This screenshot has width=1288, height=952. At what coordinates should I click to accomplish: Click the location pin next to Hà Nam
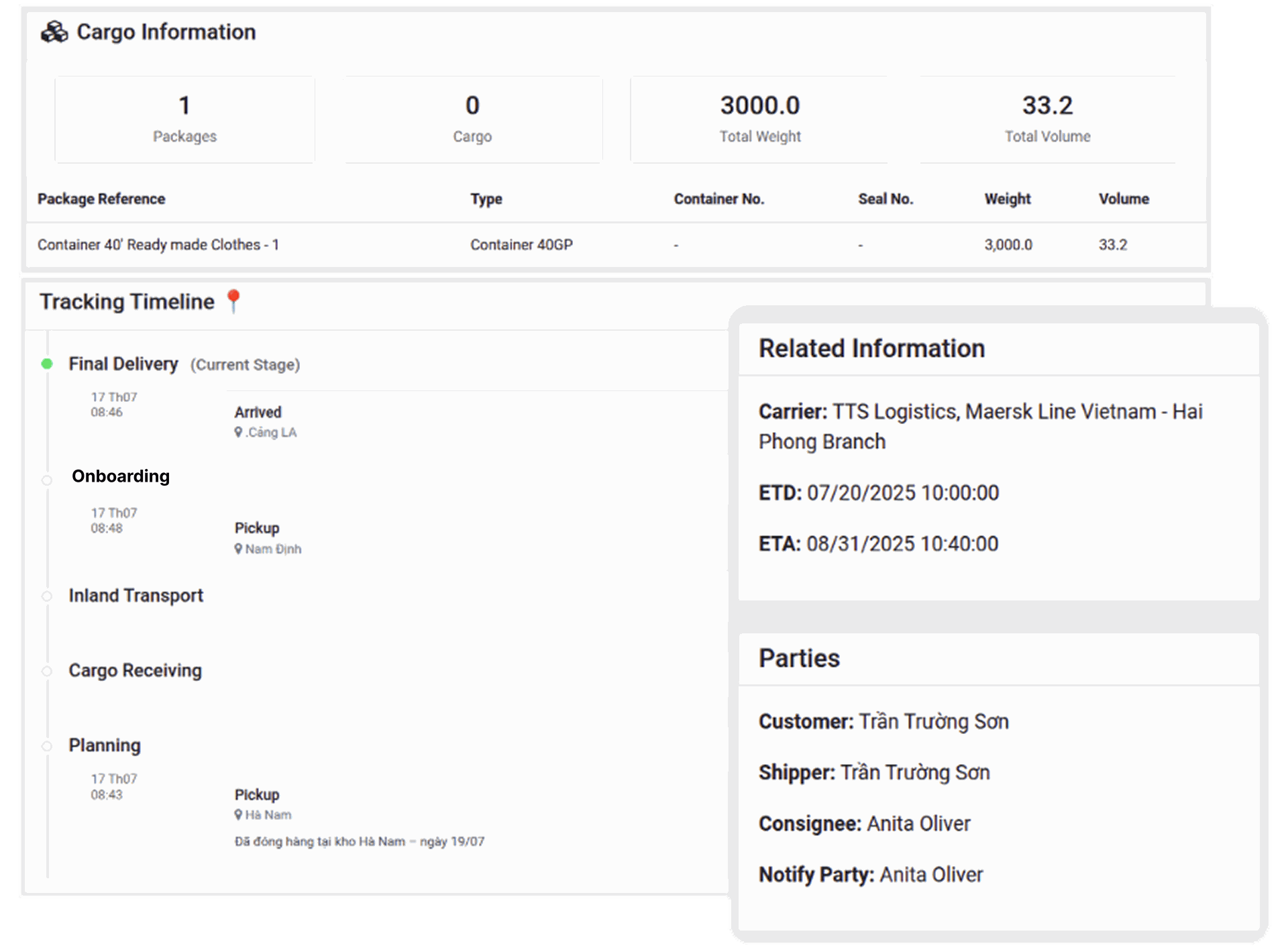(x=238, y=814)
